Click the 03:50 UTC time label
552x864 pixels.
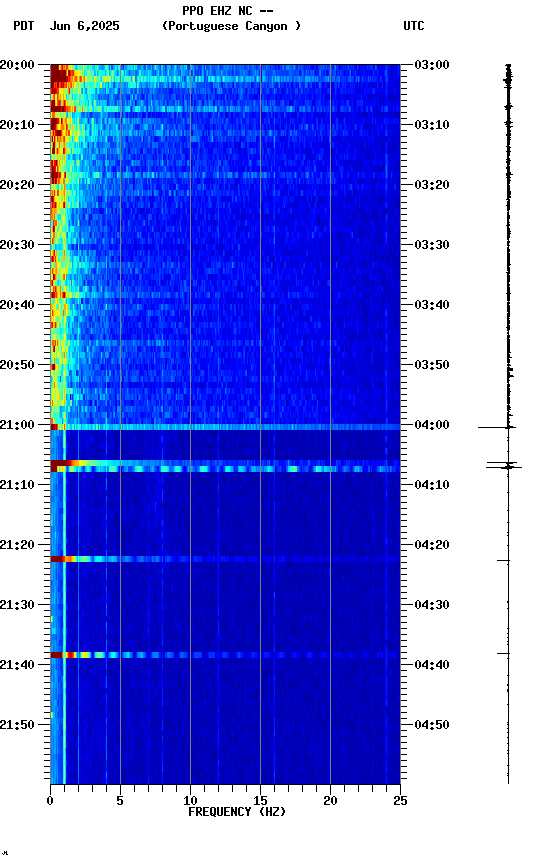tap(432, 365)
